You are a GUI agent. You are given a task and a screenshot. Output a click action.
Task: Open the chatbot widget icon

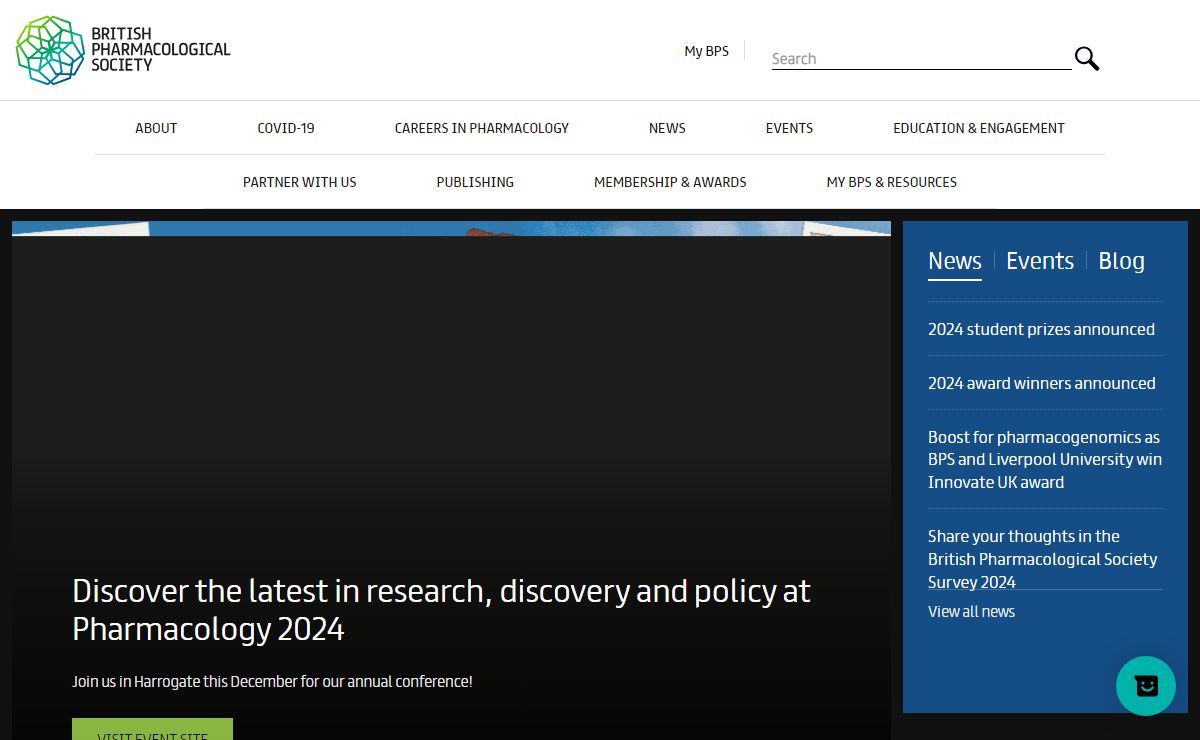pos(1145,686)
